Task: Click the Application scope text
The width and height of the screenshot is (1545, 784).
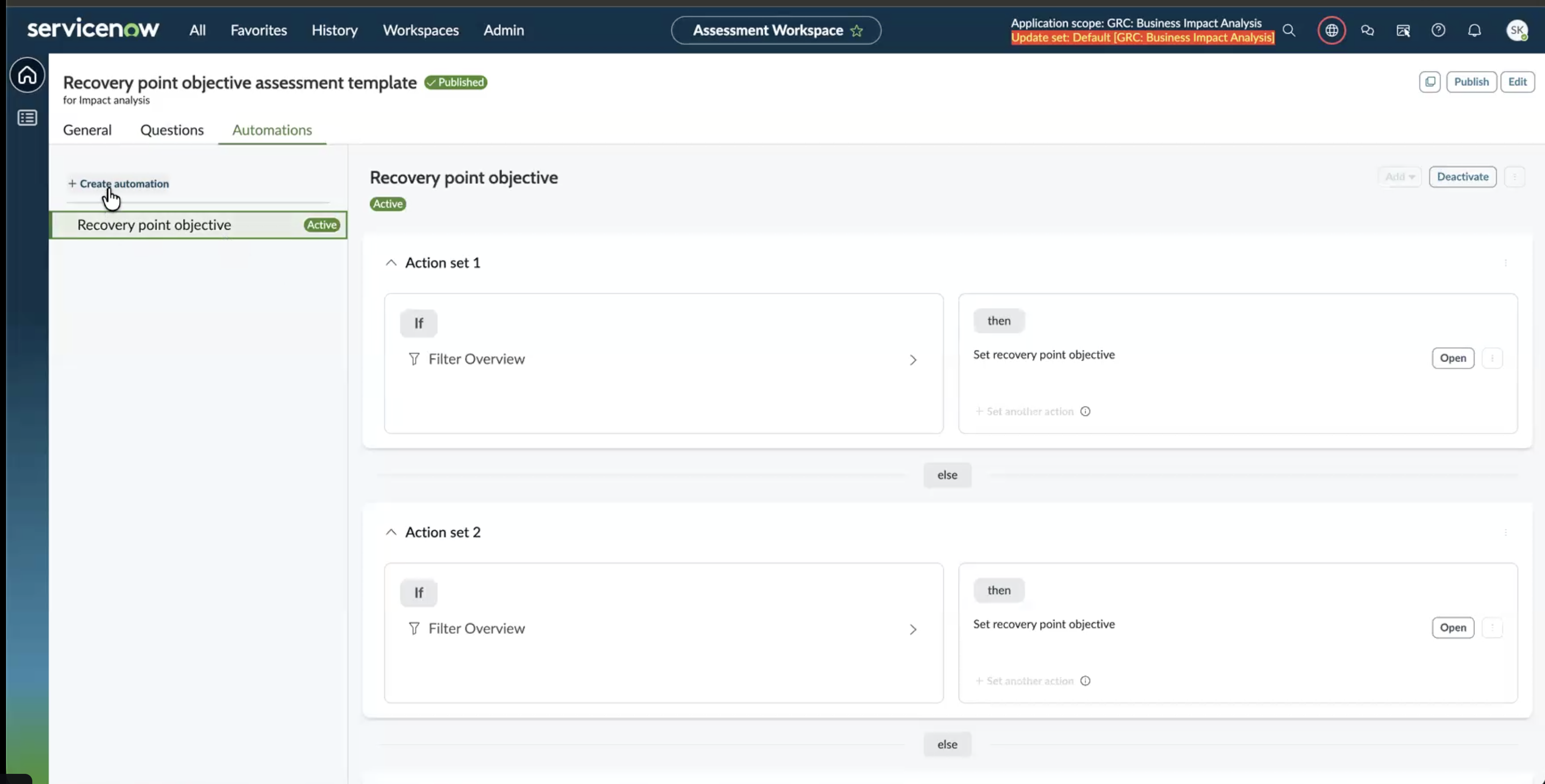Action: coord(1136,24)
